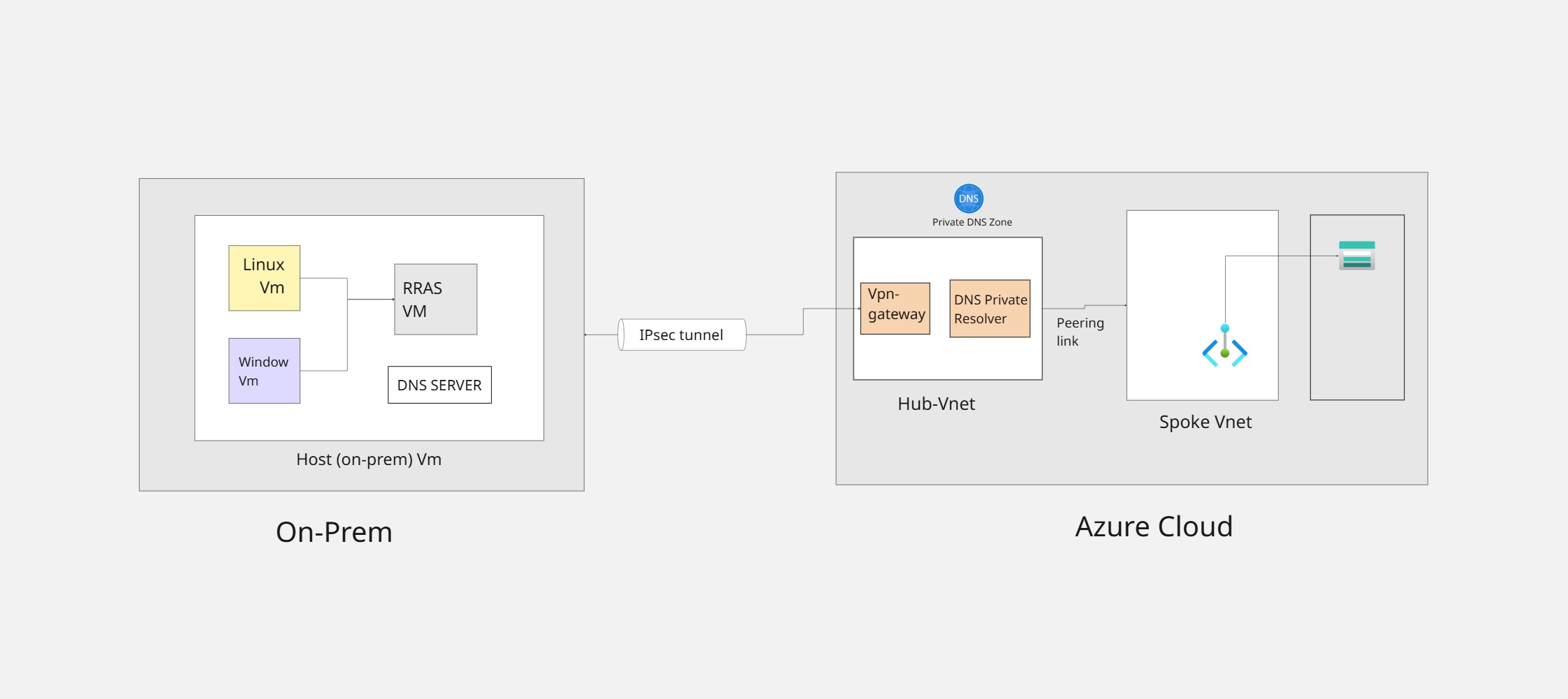Image resolution: width=1568 pixels, height=699 pixels.
Task: Select the private endpoint icon in Spoke Vnet
Action: [x=1224, y=346]
